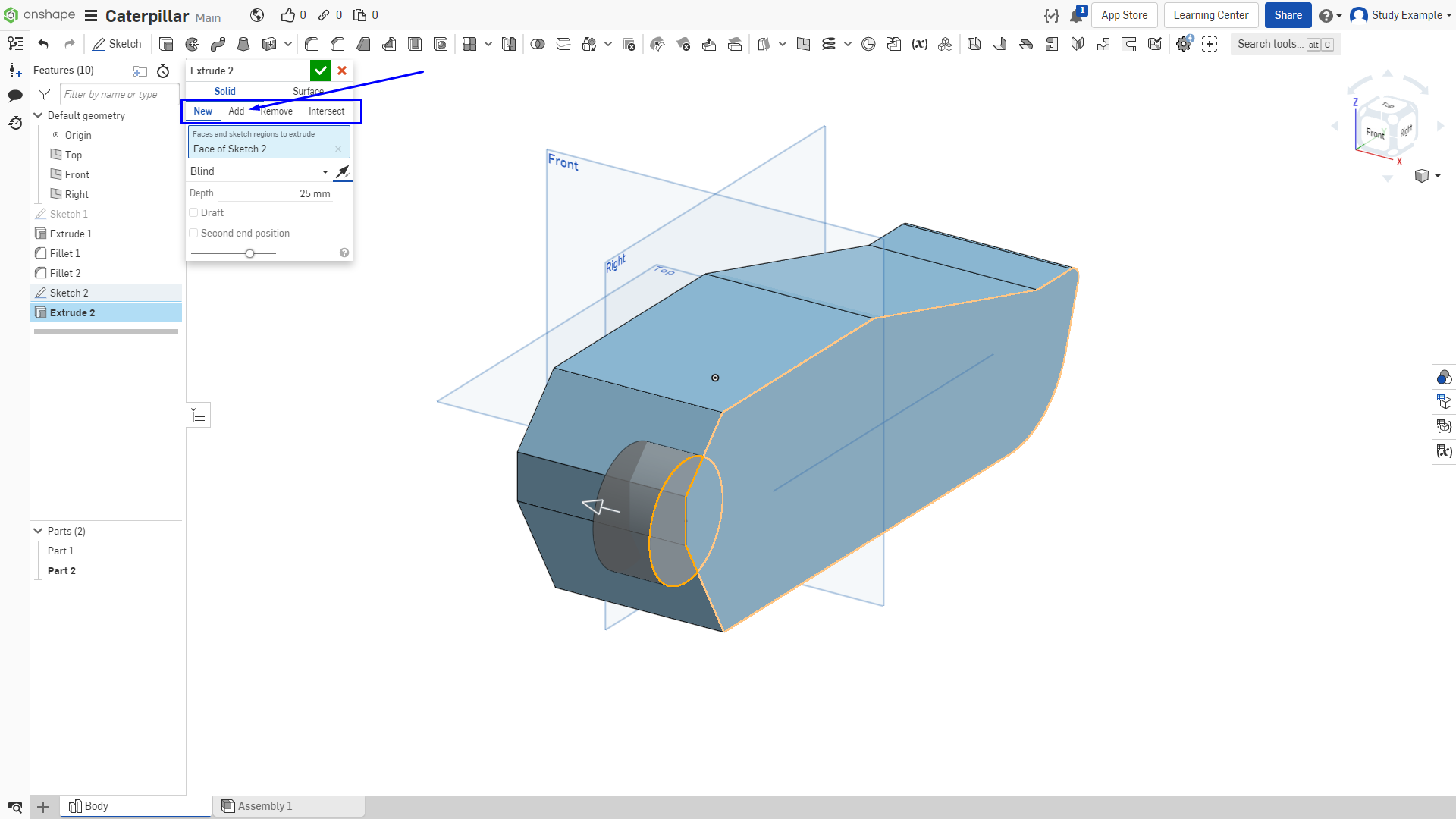
Task: Open view cube display options dropdown
Action: (1437, 176)
